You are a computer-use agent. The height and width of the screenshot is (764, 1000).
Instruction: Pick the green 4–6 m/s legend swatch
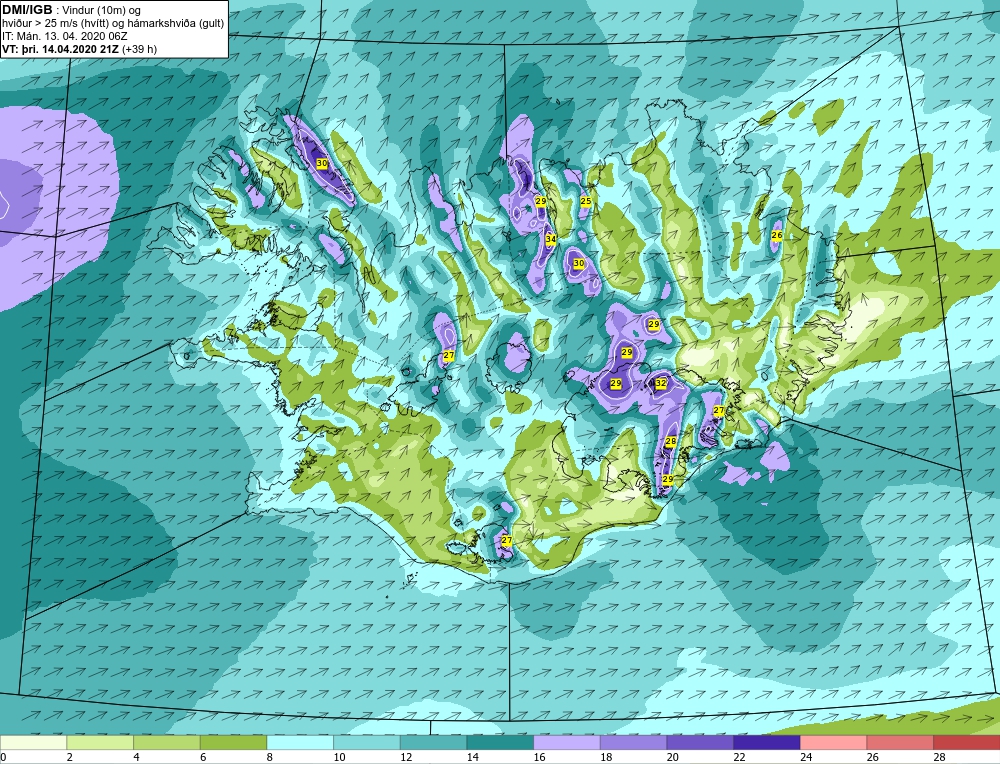[166, 743]
